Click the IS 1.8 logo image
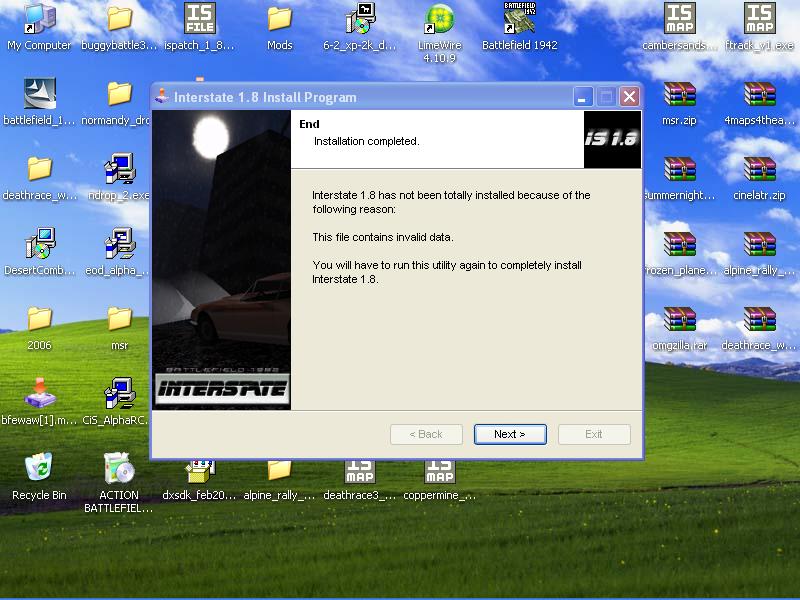Screen dimensions: 800x600 point(612,139)
